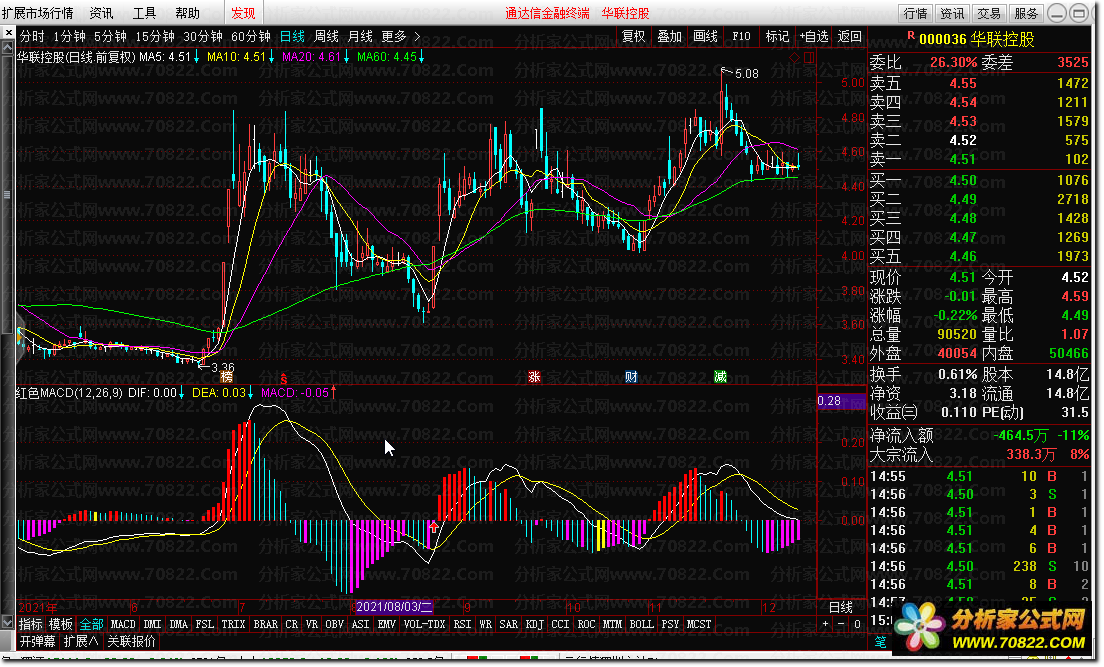Select the MCST indicator
The height and width of the screenshot is (667, 1104).
[698, 624]
